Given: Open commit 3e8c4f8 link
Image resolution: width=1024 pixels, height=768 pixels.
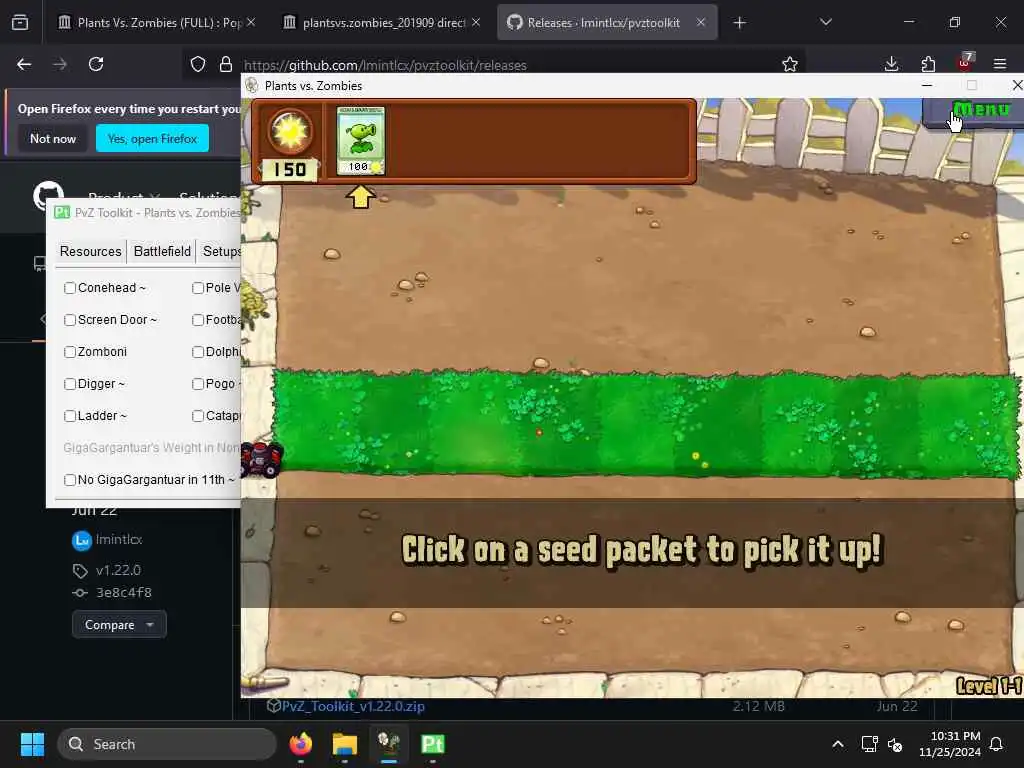Looking at the screenshot, I should coord(124,592).
